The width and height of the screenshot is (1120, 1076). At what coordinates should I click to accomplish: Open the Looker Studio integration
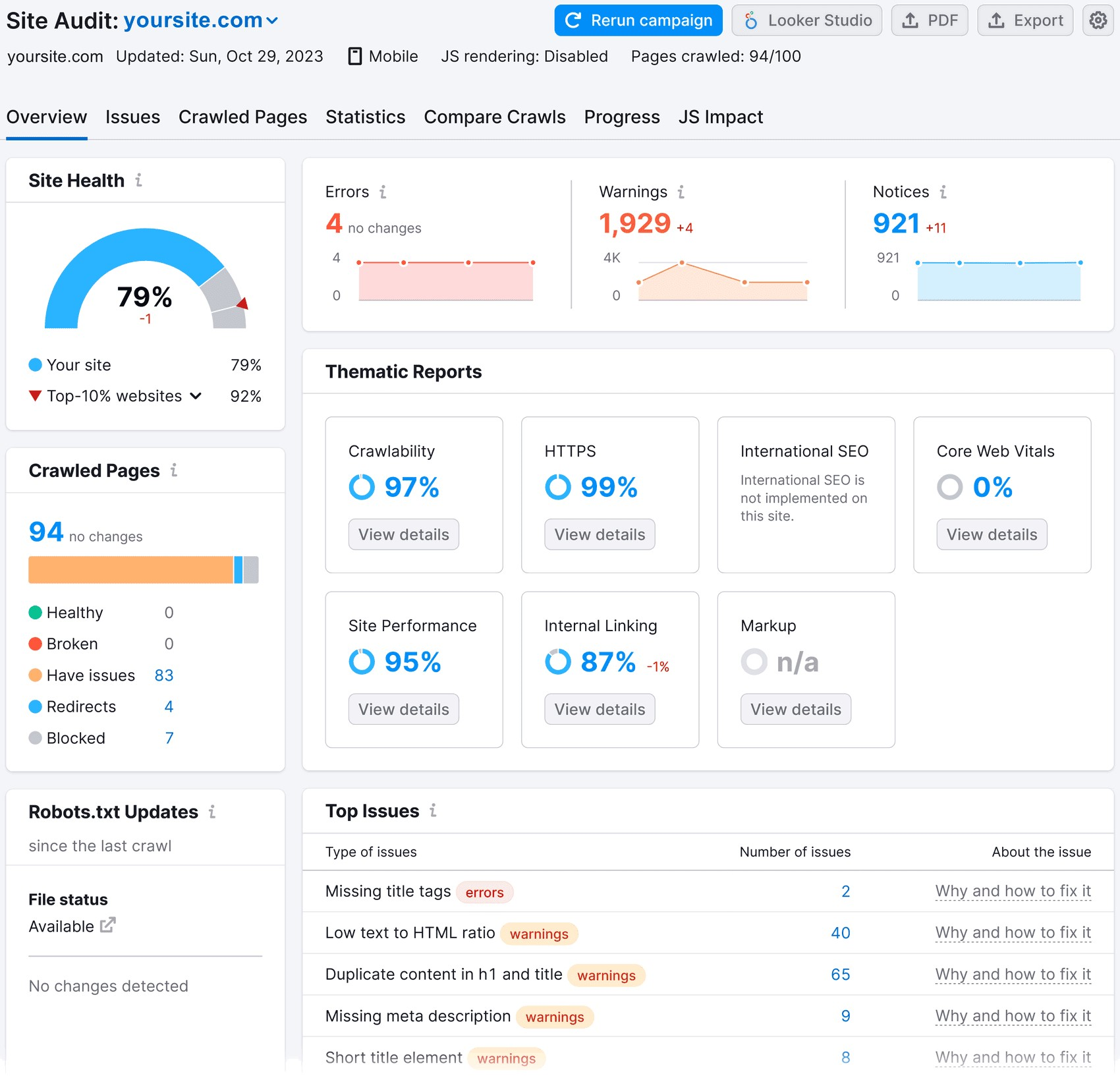[x=806, y=20]
